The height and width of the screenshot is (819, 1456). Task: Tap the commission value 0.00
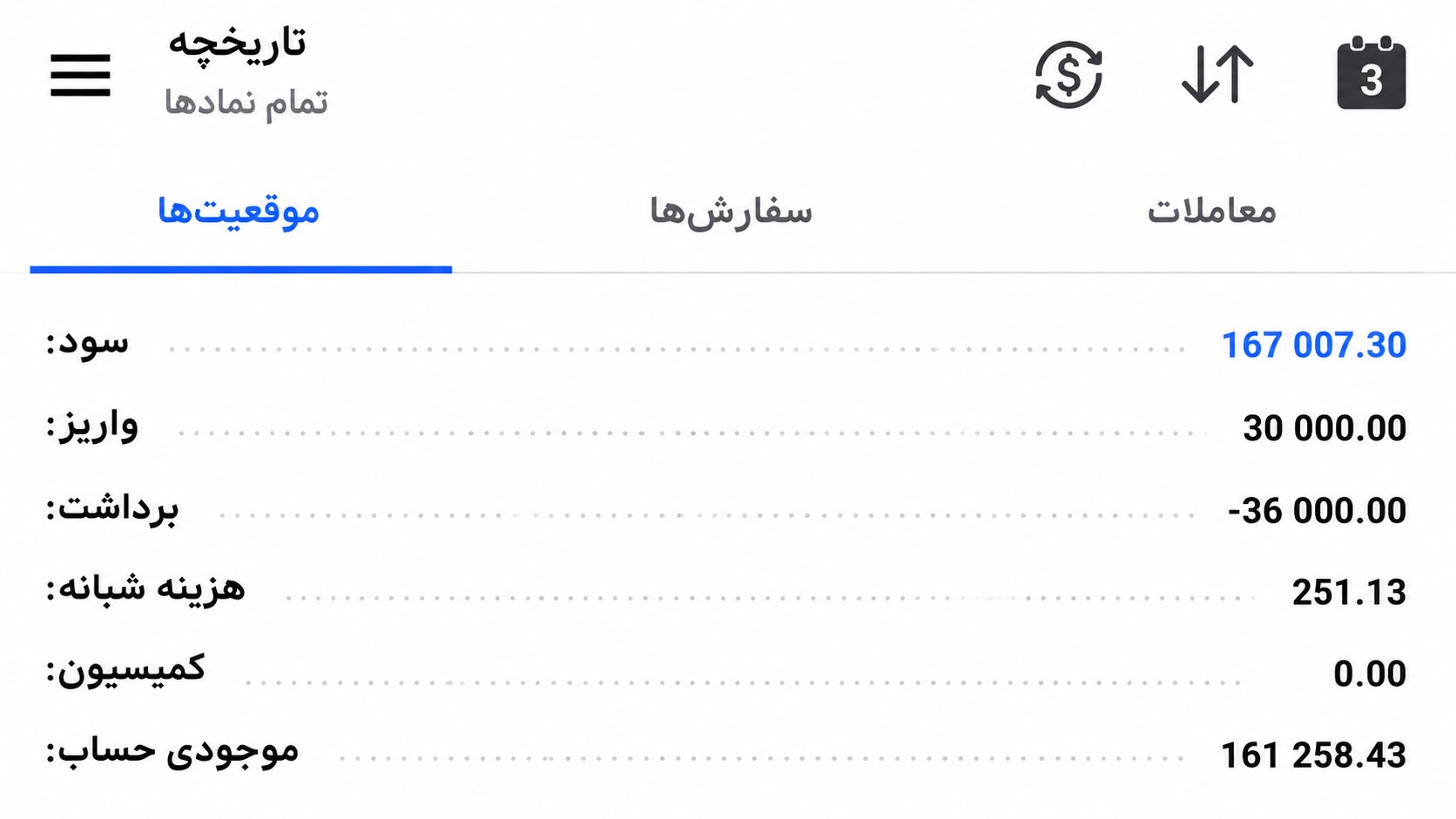(1370, 675)
